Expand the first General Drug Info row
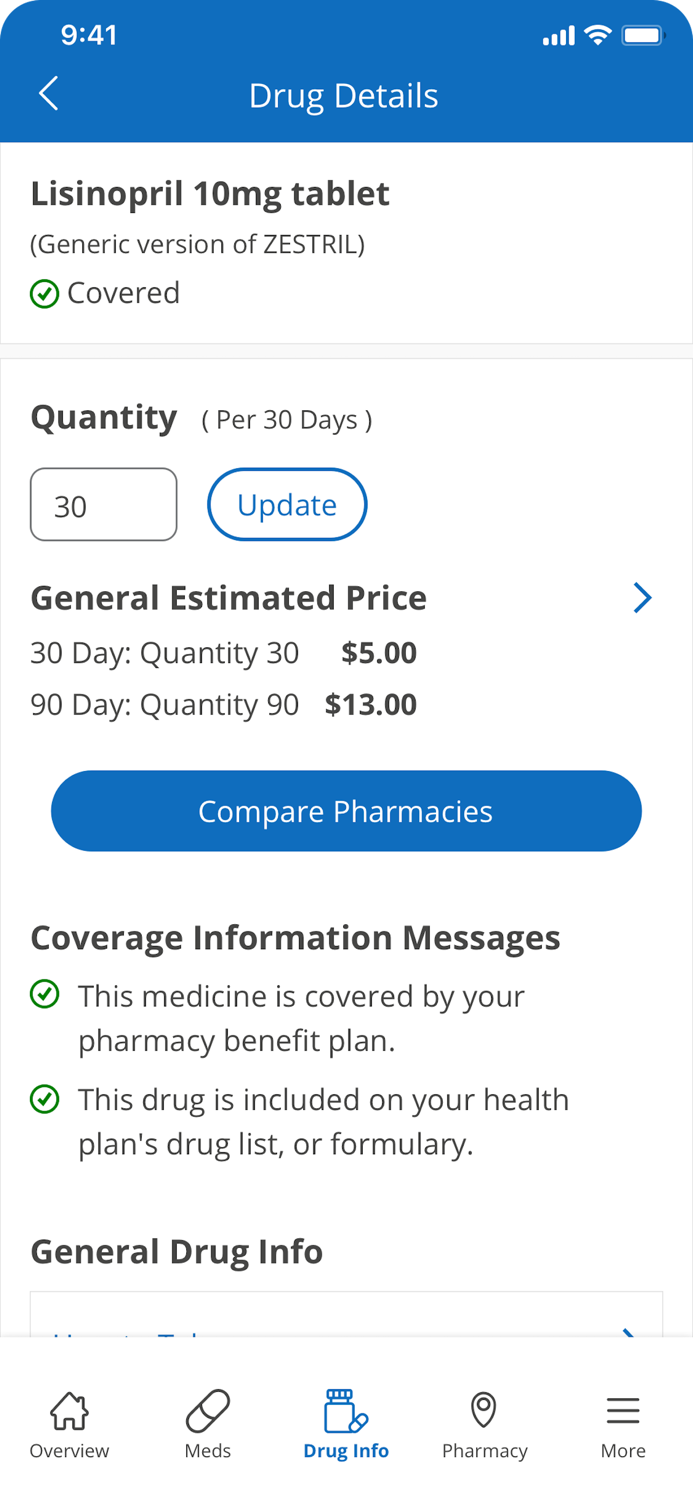This screenshot has height=1500, width=693. (346, 1320)
